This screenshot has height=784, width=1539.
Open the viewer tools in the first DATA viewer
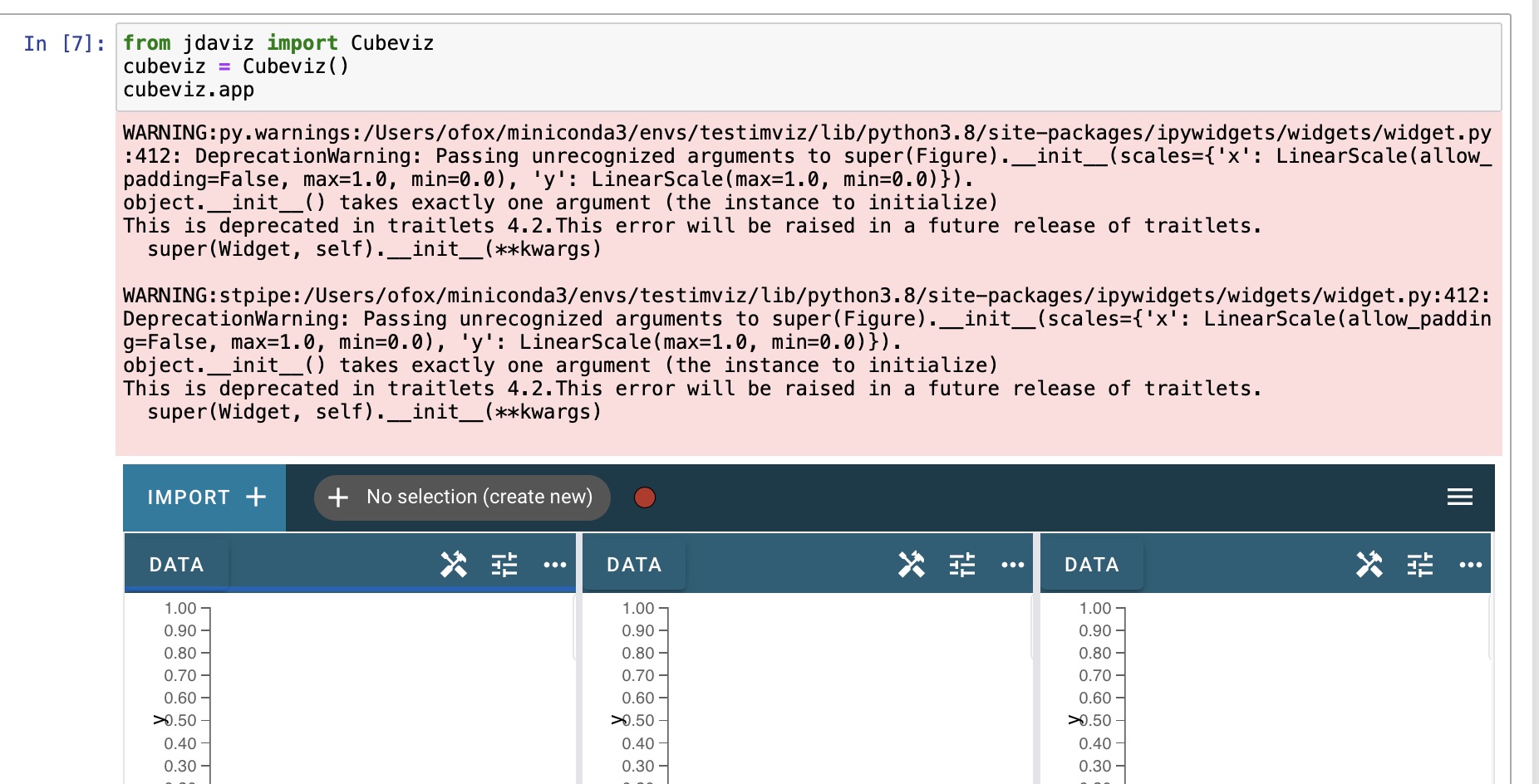click(454, 564)
